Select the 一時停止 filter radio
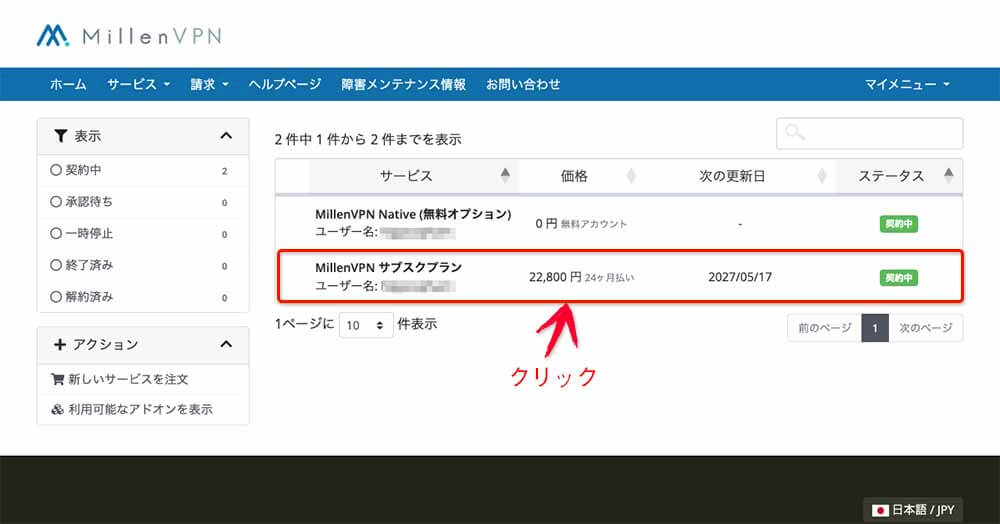 point(56,233)
